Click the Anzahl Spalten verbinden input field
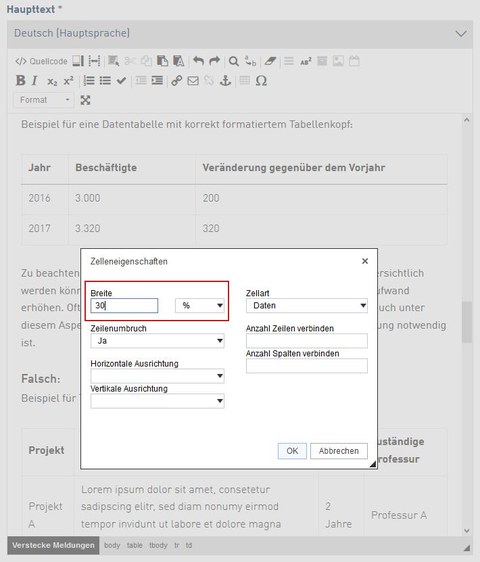The width and height of the screenshot is (480, 562). point(306,366)
